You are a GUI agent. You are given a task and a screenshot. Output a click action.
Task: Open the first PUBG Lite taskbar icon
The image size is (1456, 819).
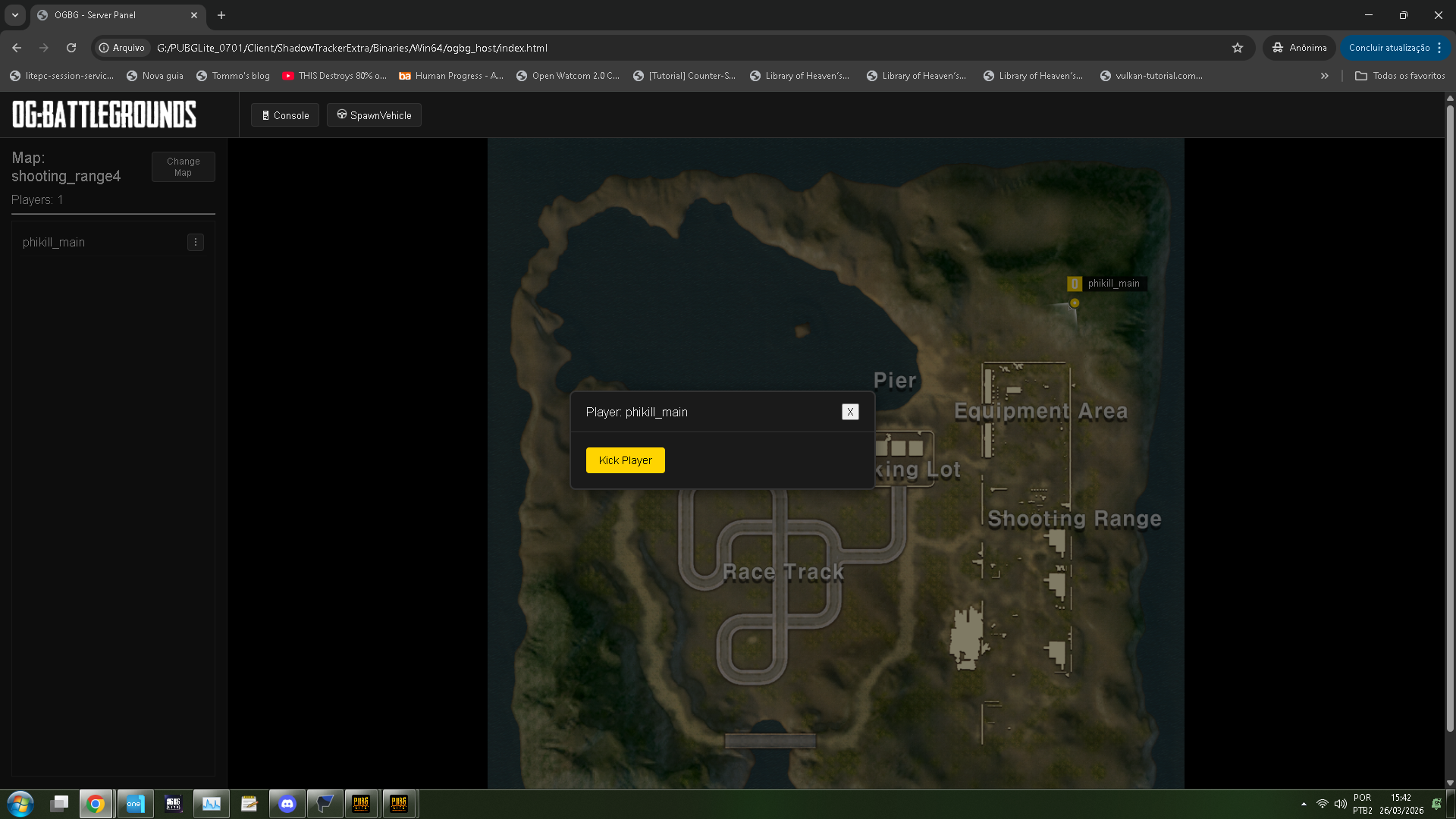(x=361, y=804)
